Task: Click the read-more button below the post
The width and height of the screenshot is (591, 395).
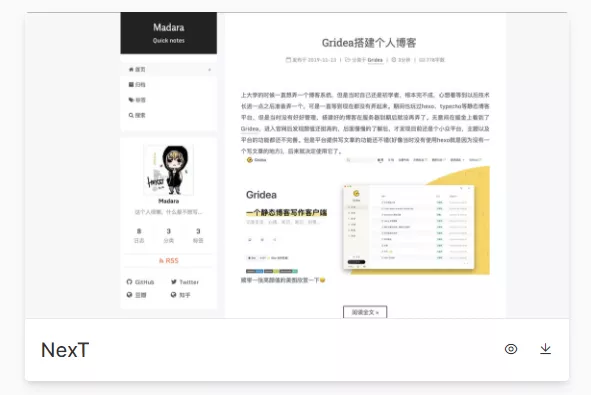Action: [x=365, y=312]
